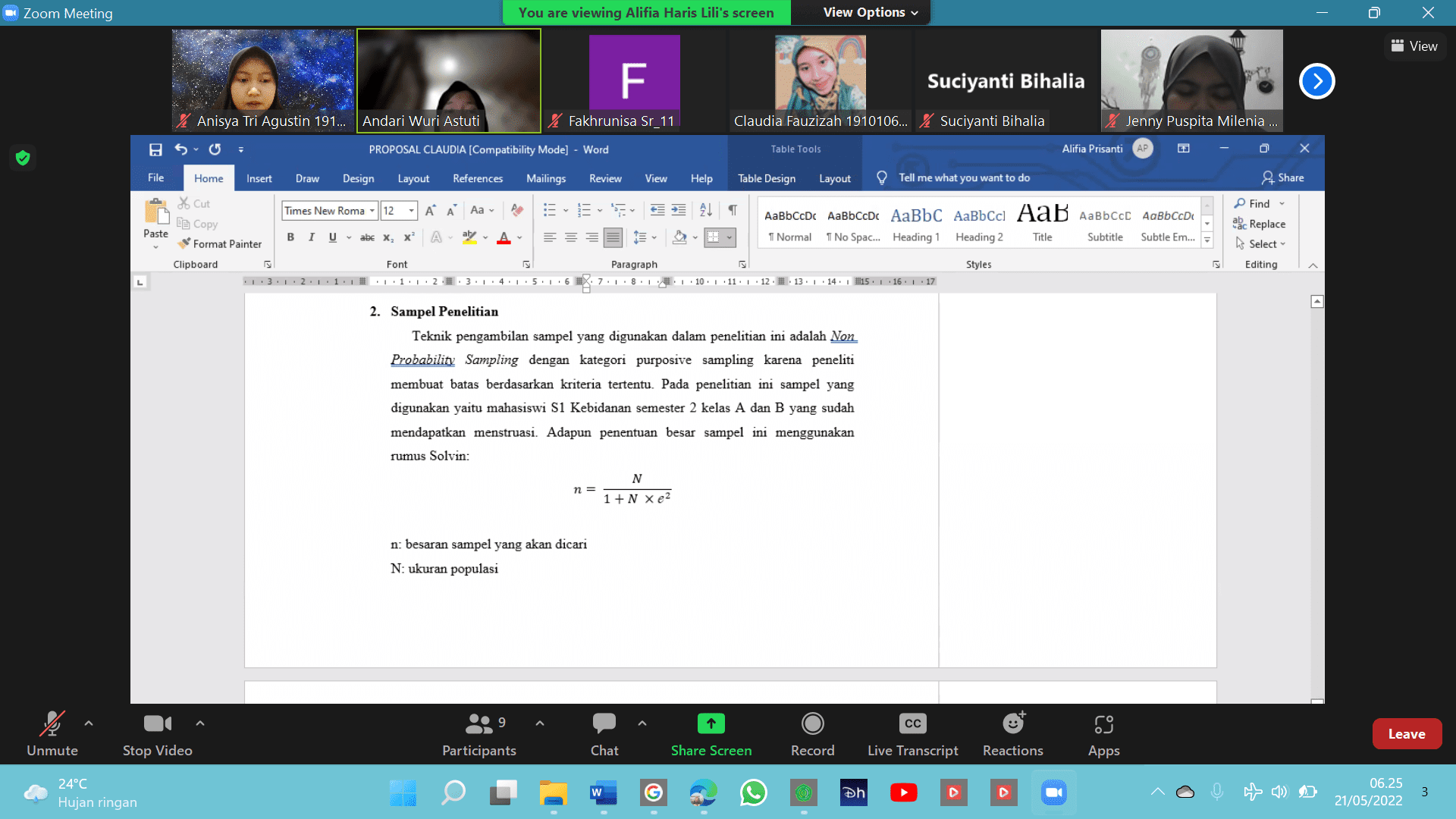This screenshot has width=1456, height=819.
Task: Click the Format Painter tool
Action: coord(220,244)
